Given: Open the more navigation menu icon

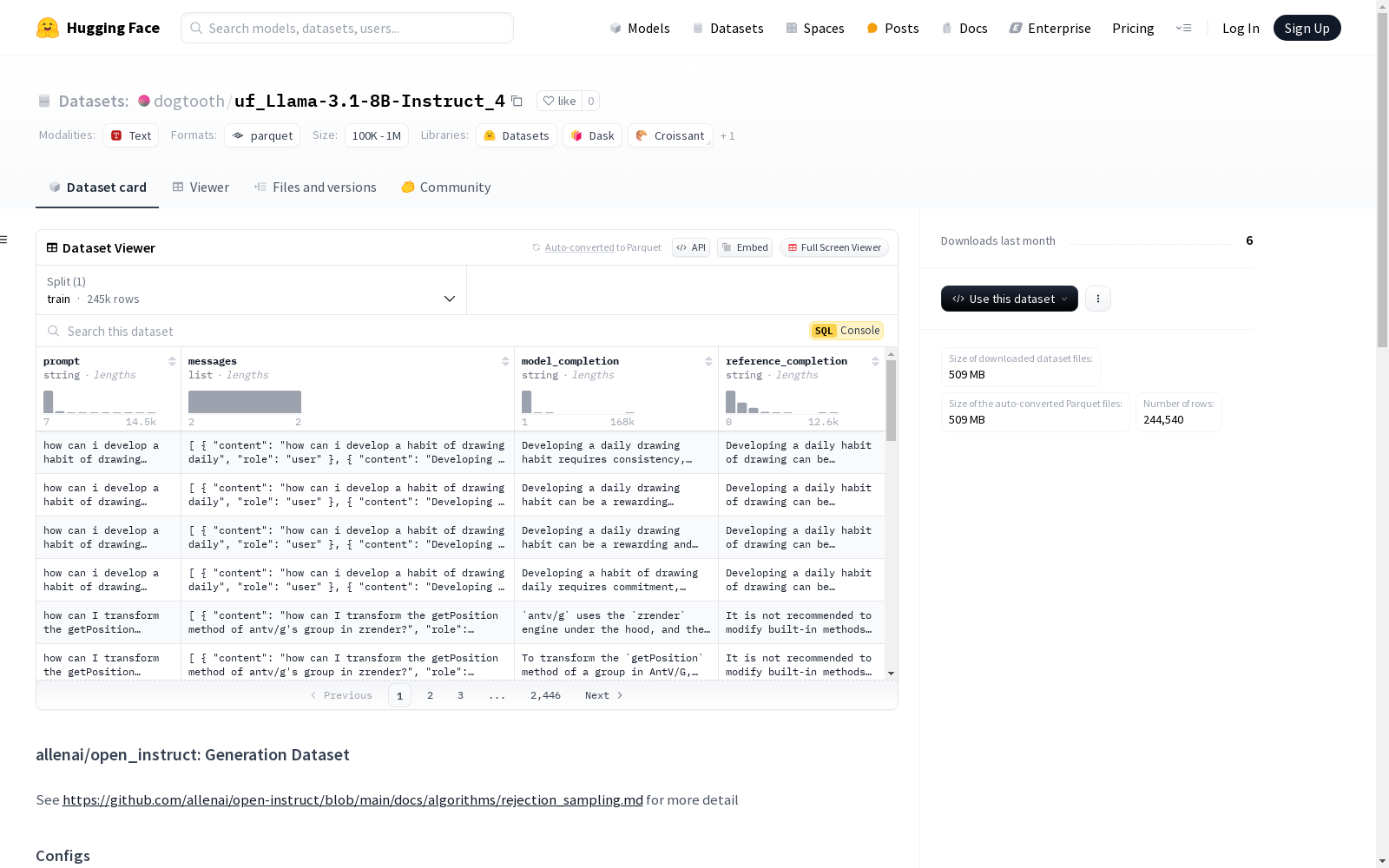Looking at the screenshot, I should tap(1183, 28).
